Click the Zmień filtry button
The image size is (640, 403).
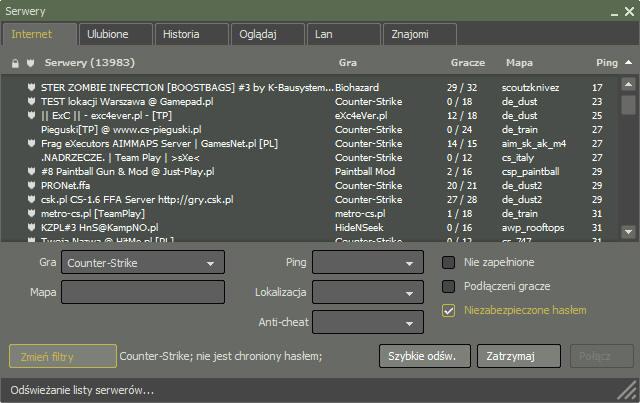(x=63, y=356)
